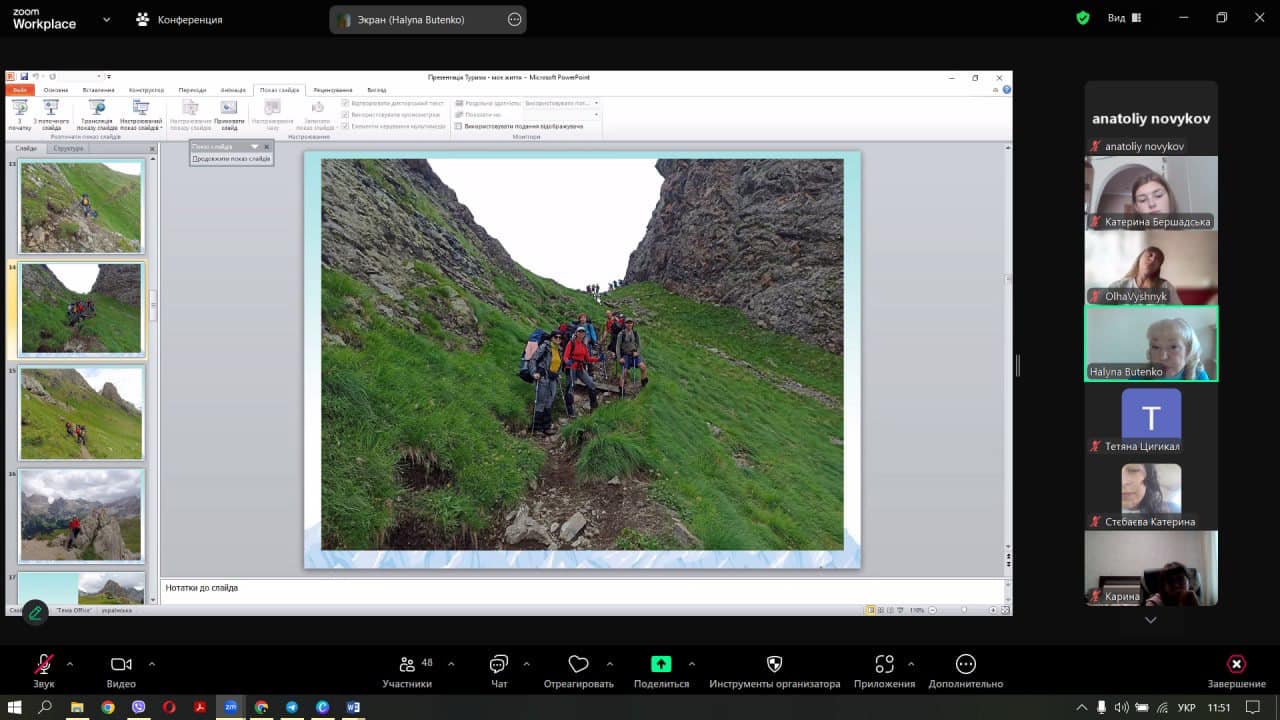
Task: Open the Дополнительно more options icon
Action: point(965,664)
